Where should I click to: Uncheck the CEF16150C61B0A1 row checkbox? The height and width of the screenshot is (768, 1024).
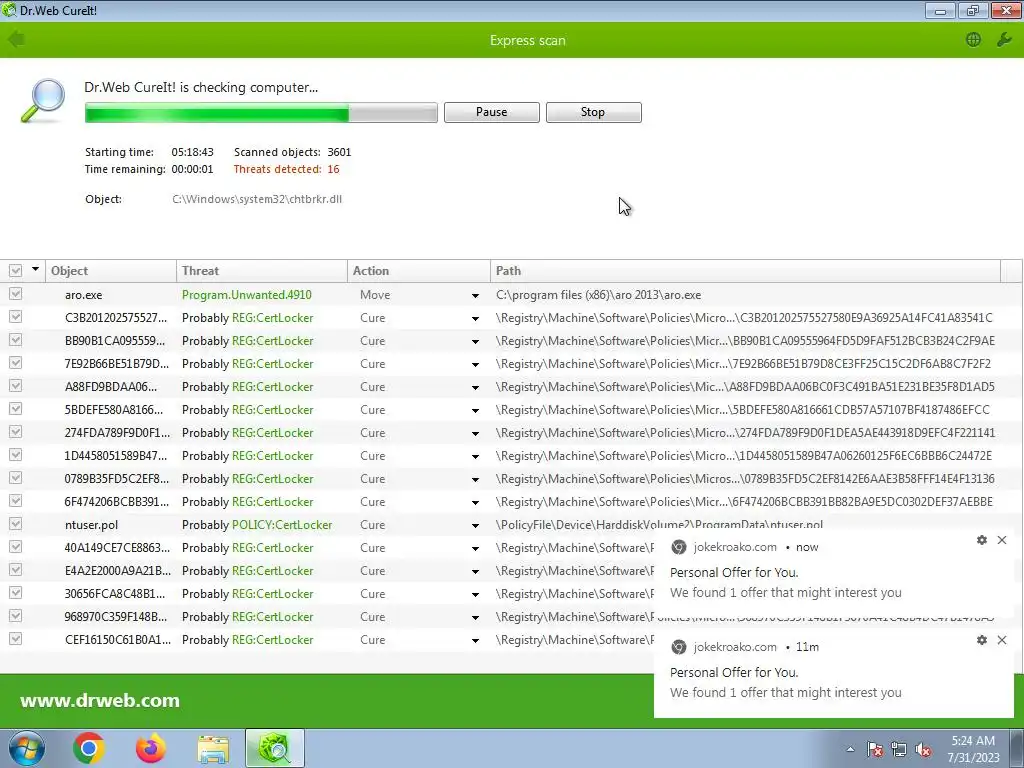pyautogui.click(x=16, y=639)
